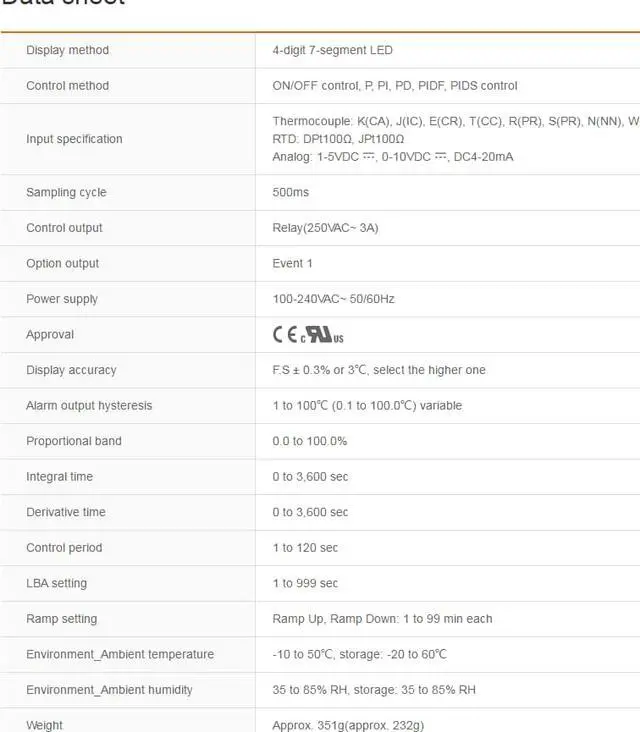Screen dimensions: 640x732
Task: Click the CE approval mark icon
Action: [285, 334]
